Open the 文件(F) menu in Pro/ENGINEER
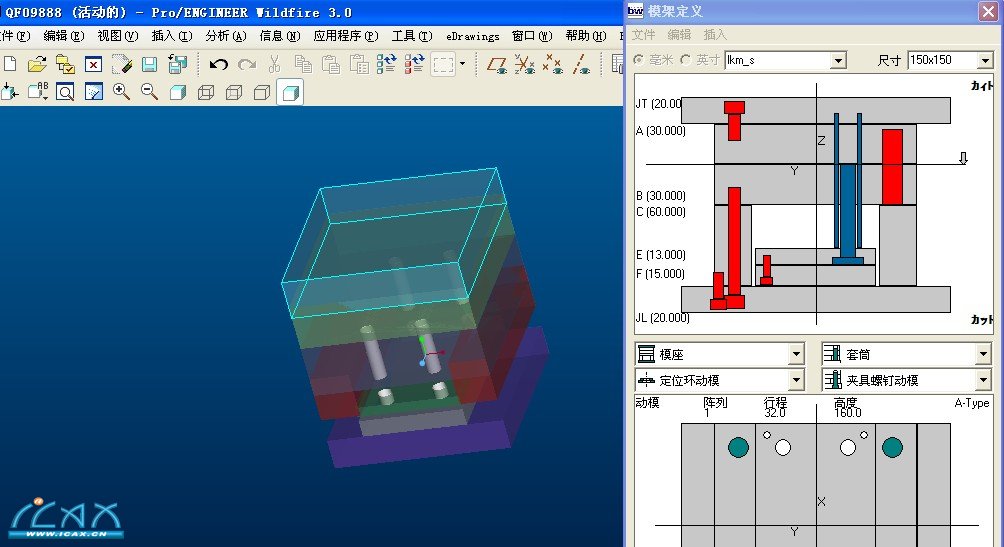This screenshot has height=547, width=1004. 14,36
